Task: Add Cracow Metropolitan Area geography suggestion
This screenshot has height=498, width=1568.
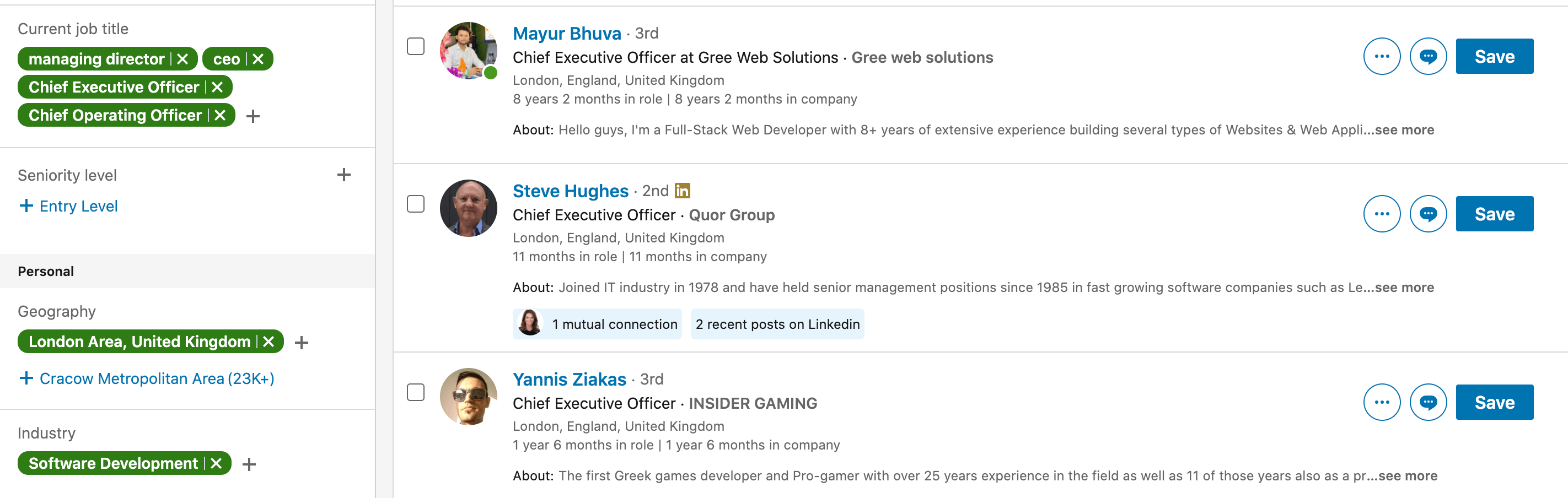Action: 147,379
